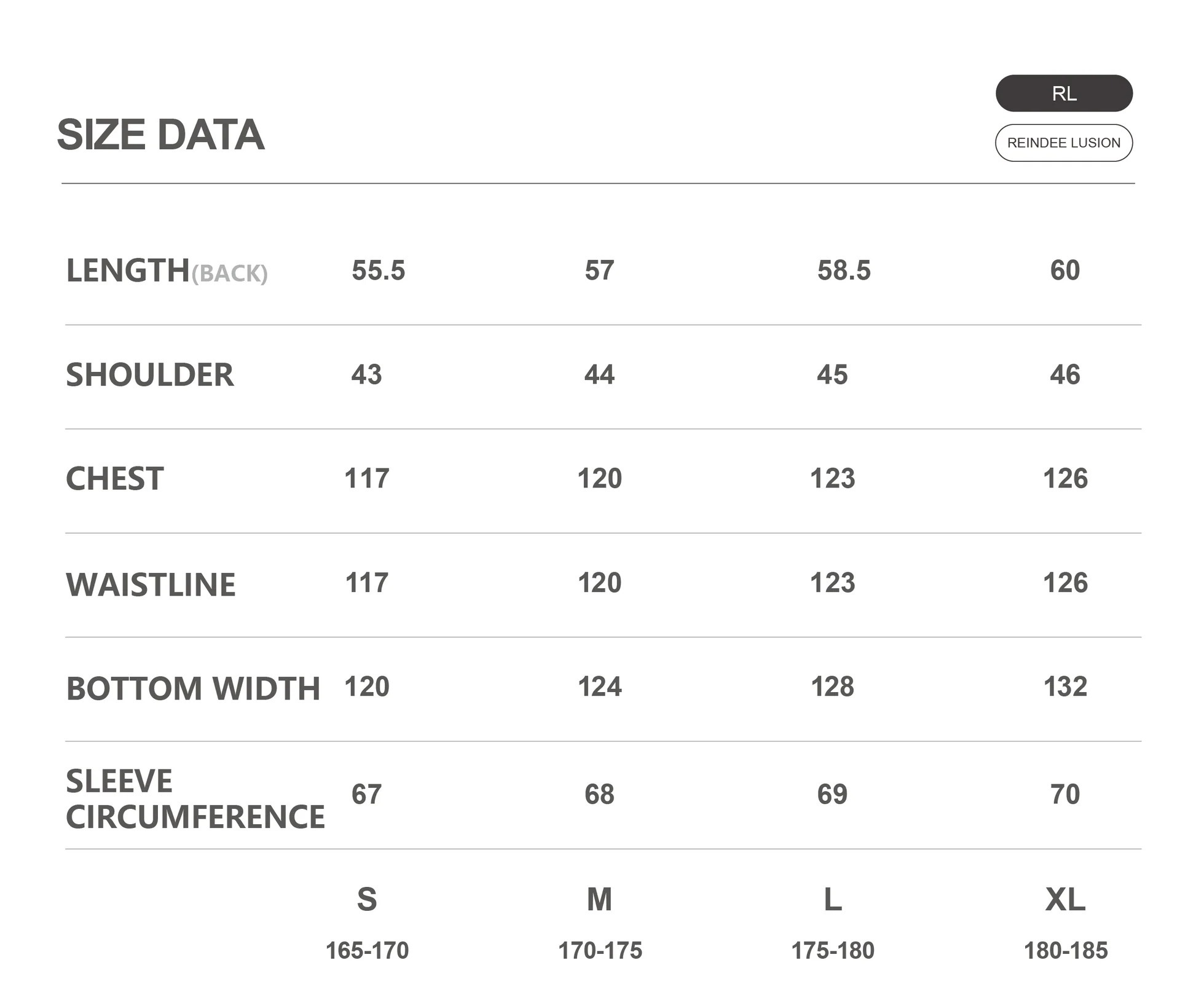Select the shoulder value 44

pos(599,374)
